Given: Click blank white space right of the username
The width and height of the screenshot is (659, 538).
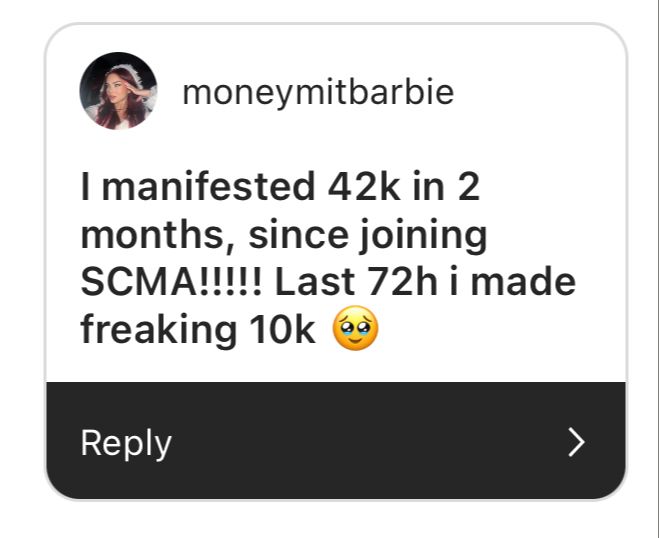Looking at the screenshot, I should 540,93.
